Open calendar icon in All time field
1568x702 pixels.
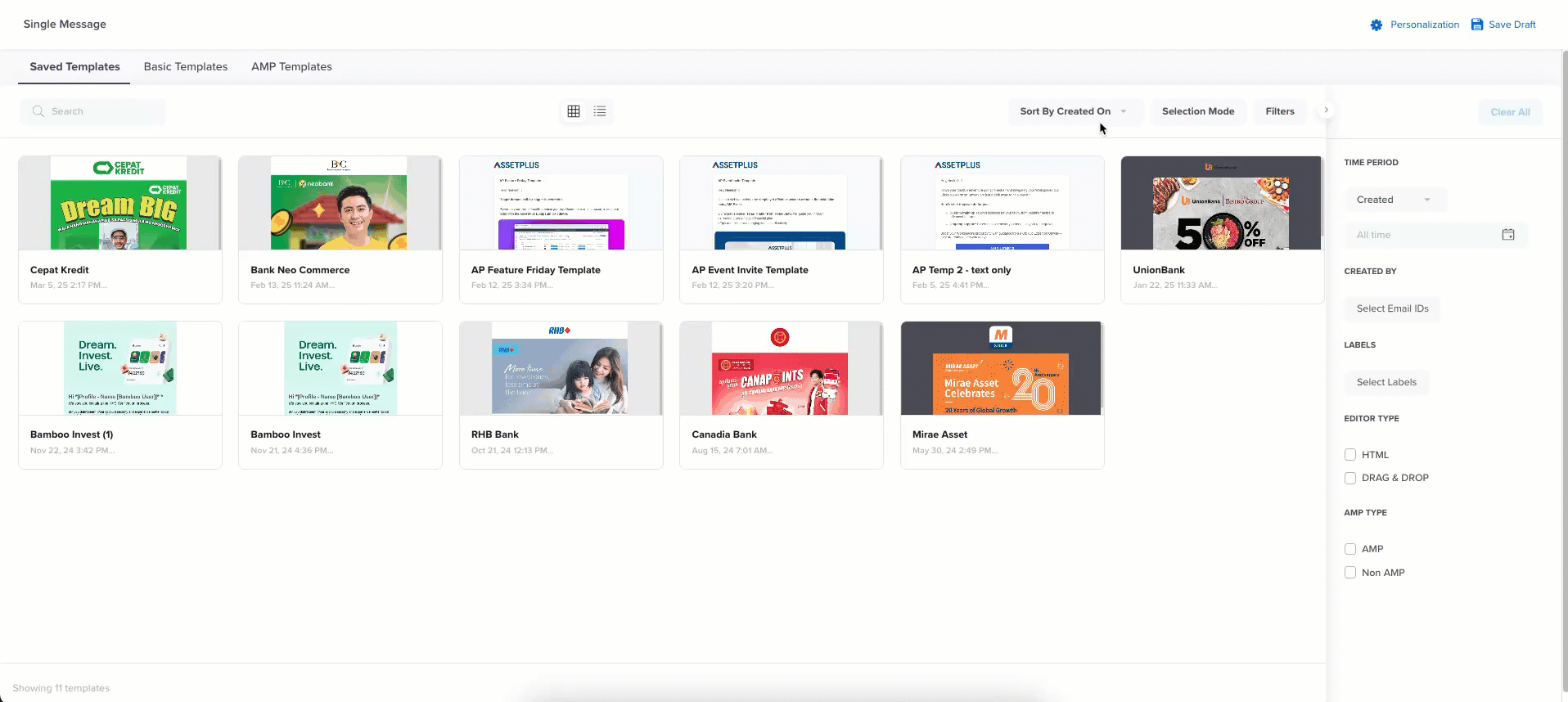pos(1508,235)
